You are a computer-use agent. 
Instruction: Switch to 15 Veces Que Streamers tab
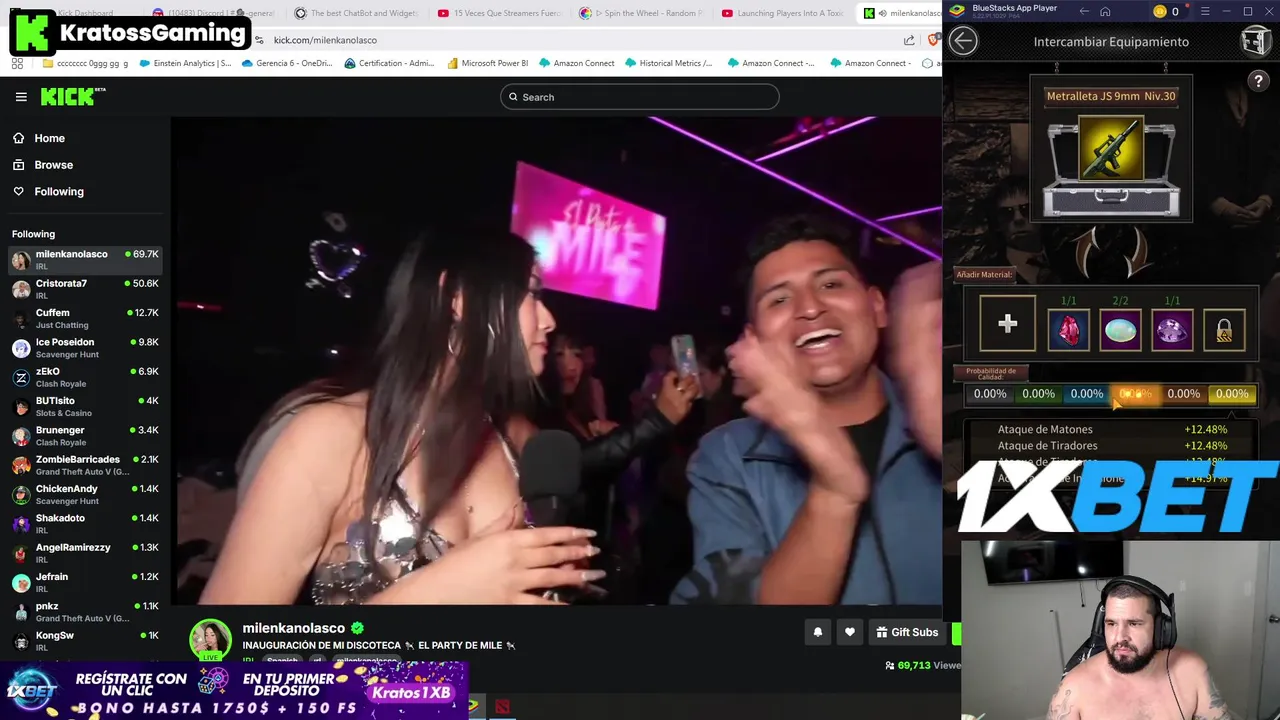[x=500, y=13]
